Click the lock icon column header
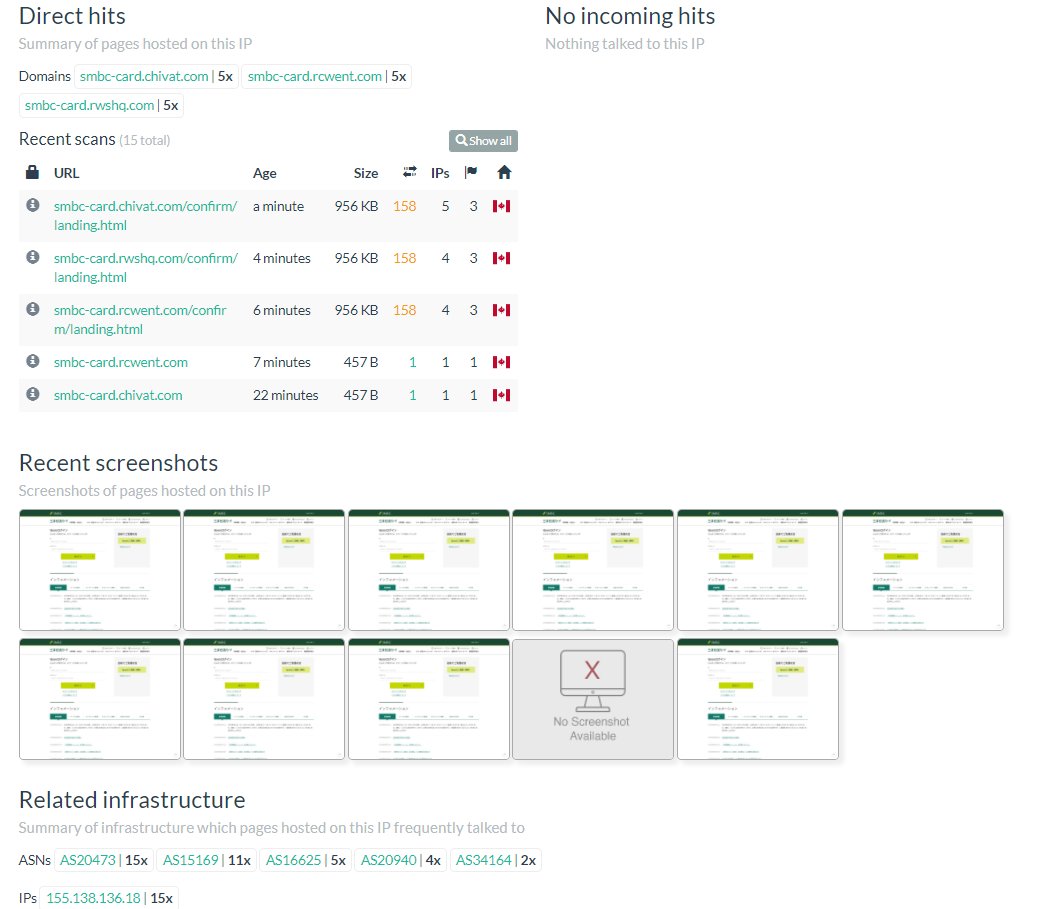1064x909 pixels. [32, 172]
